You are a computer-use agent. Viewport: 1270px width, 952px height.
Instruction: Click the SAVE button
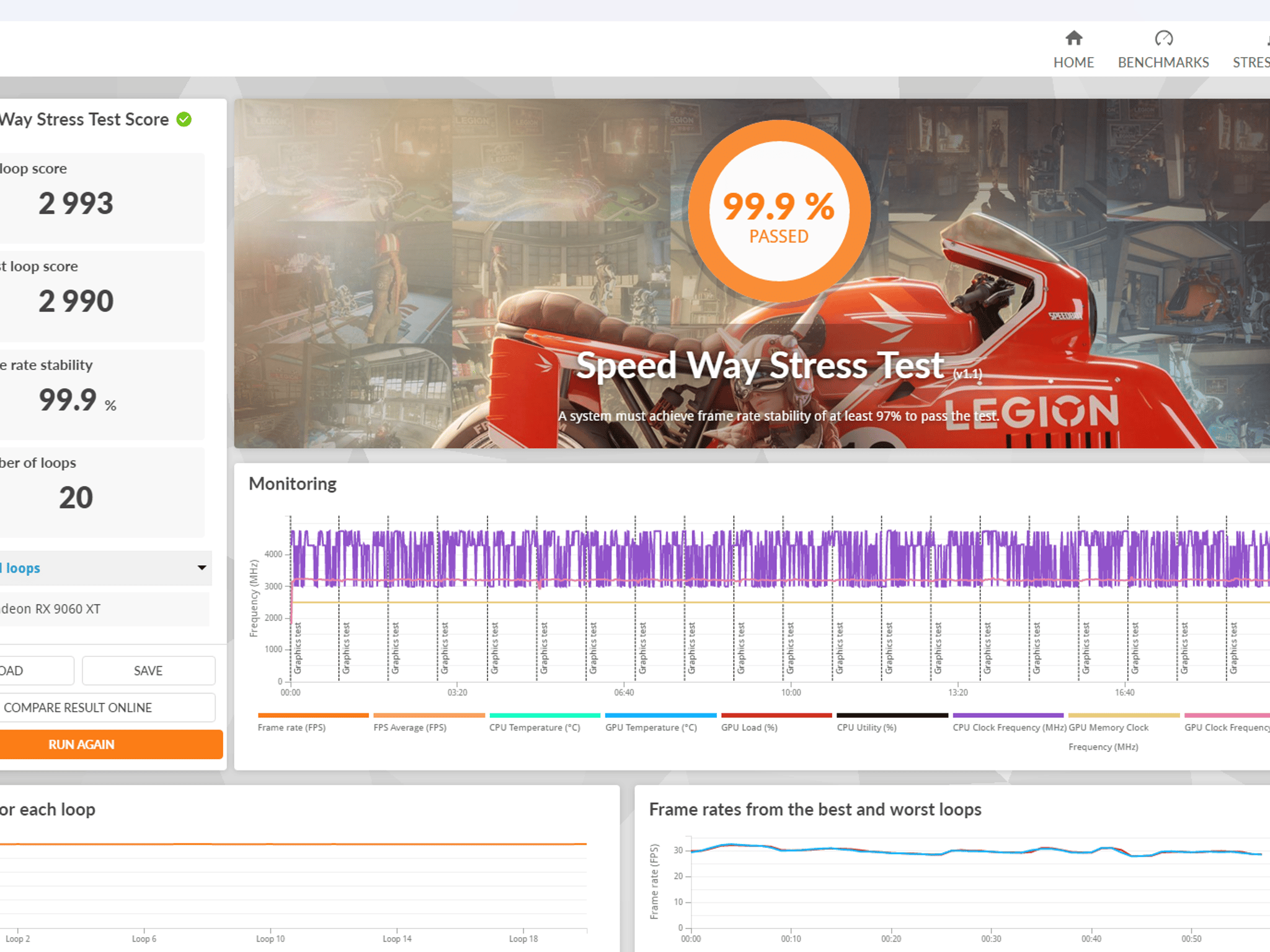pos(148,671)
